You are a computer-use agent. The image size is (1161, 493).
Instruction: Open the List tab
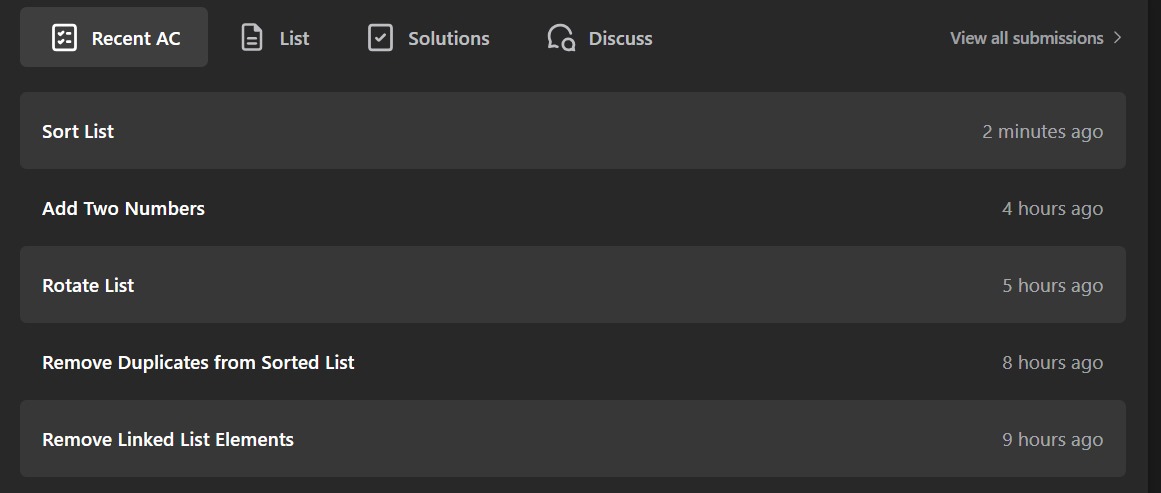[x=275, y=38]
